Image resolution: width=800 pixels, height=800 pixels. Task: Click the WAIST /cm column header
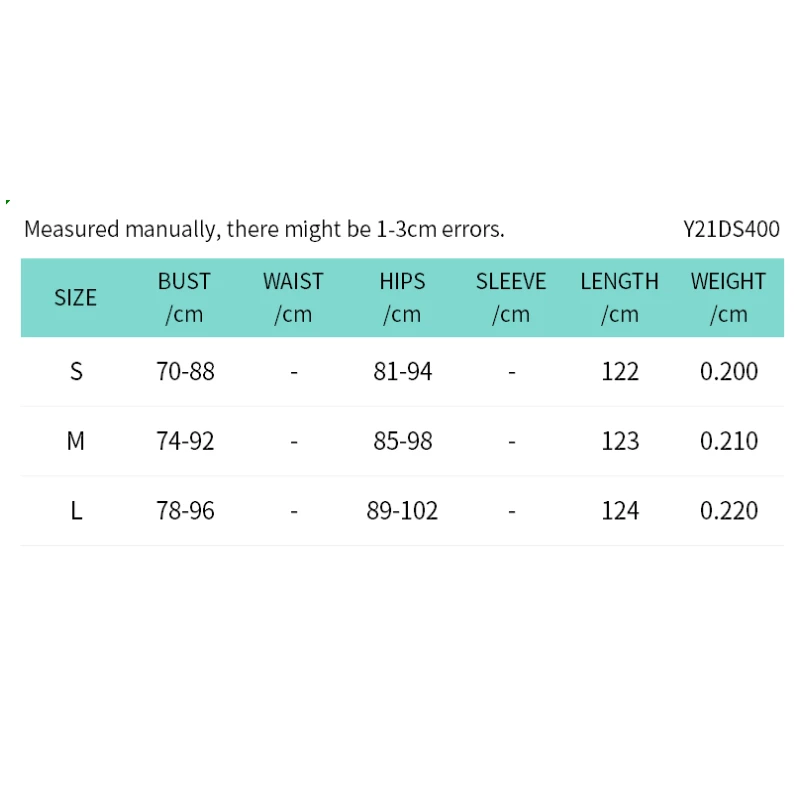click(x=293, y=297)
